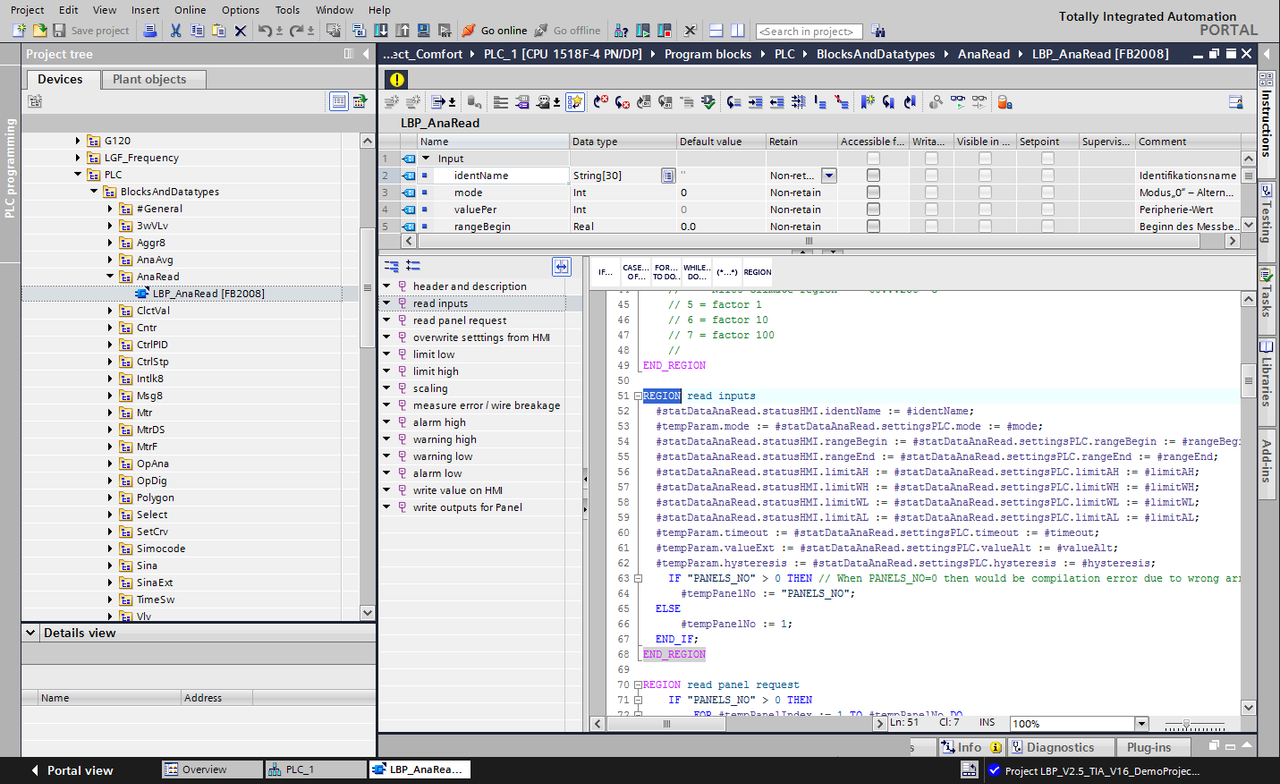Image resolution: width=1280 pixels, height=784 pixels.
Task: Select LBP_AnaRead [FB2008] block in tree
Action: coord(208,294)
